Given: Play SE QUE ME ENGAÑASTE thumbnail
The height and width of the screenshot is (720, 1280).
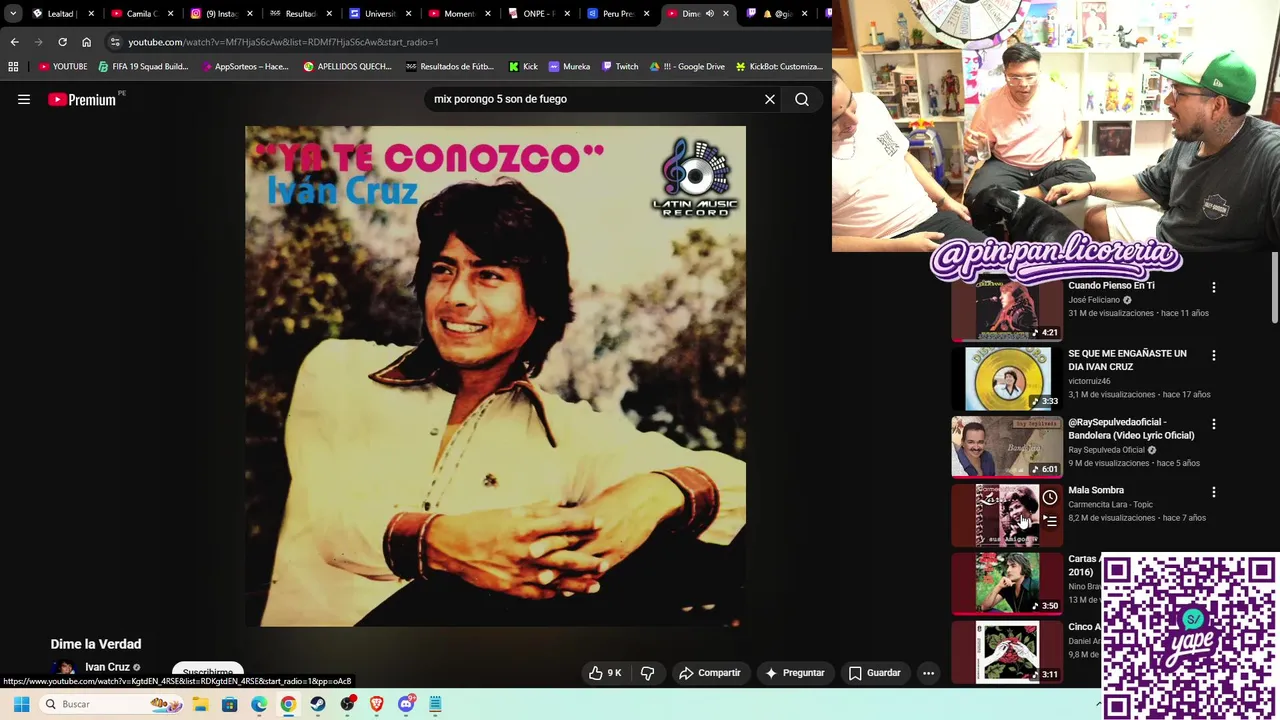Looking at the screenshot, I should pos(1007,378).
